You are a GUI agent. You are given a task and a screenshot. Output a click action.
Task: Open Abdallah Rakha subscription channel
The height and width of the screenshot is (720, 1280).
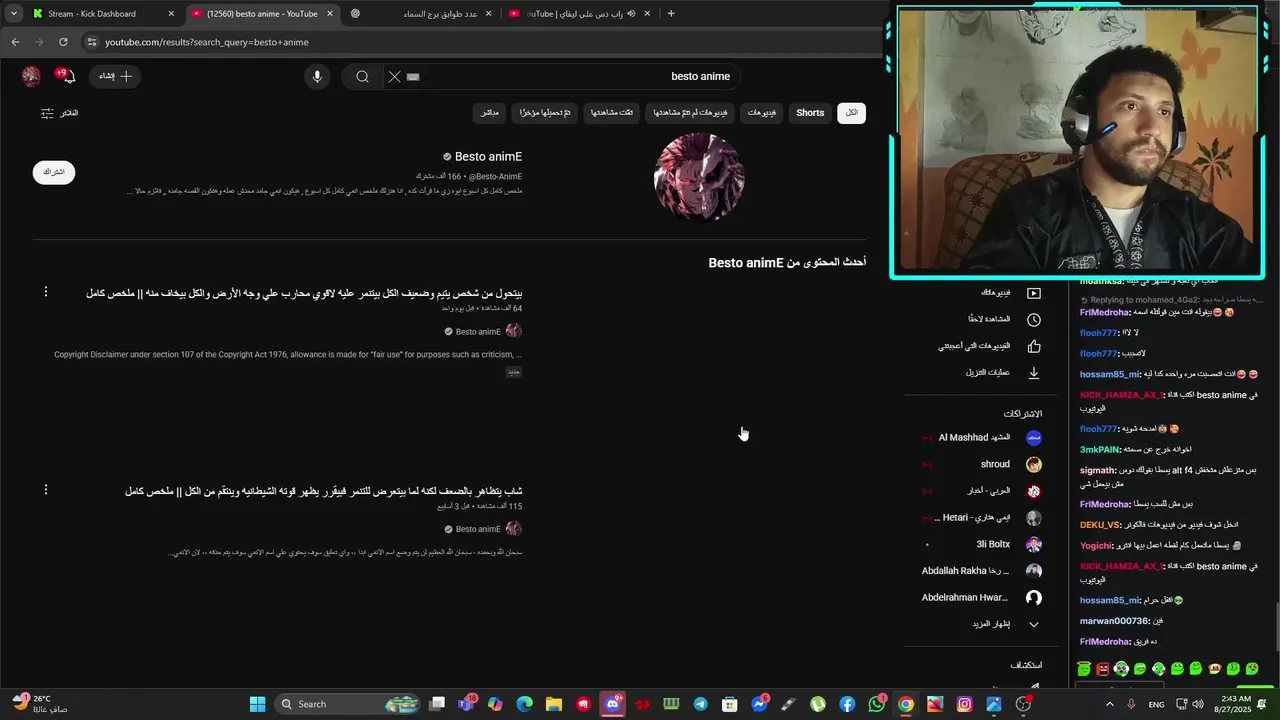coord(980,571)
